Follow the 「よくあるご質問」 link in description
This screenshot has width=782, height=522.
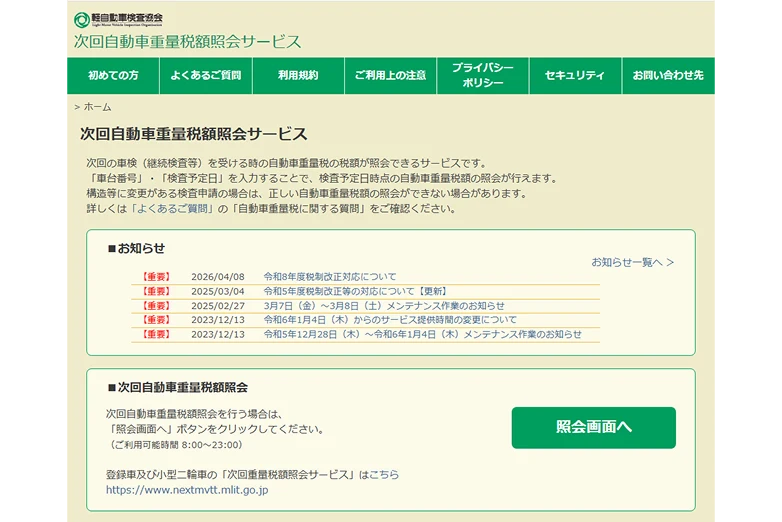[173, 208]
